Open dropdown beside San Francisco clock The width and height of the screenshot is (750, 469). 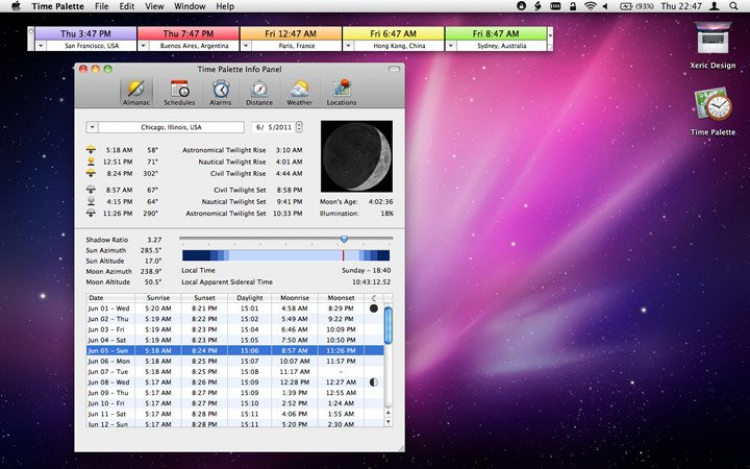coord(41,46)
